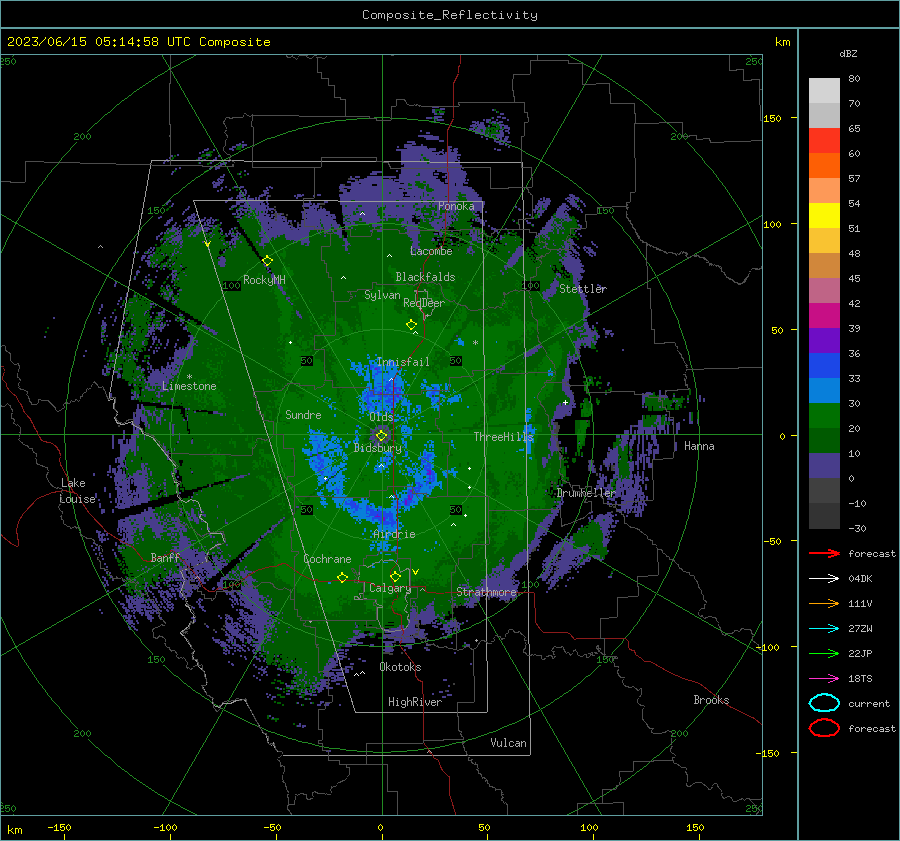Click the Drumheller city label
This screenshot has height=841, width=900.
(x=586, y=493)
